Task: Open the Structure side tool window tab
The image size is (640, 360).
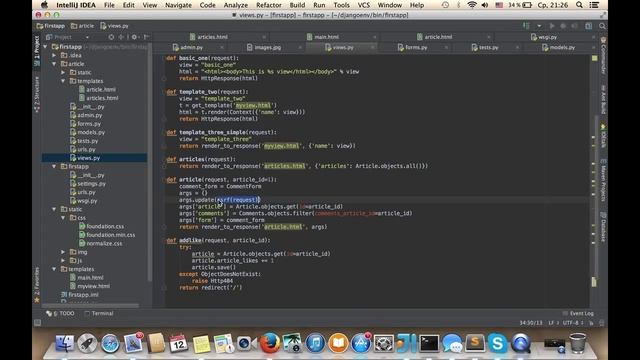Action: (x=37, y=94)
